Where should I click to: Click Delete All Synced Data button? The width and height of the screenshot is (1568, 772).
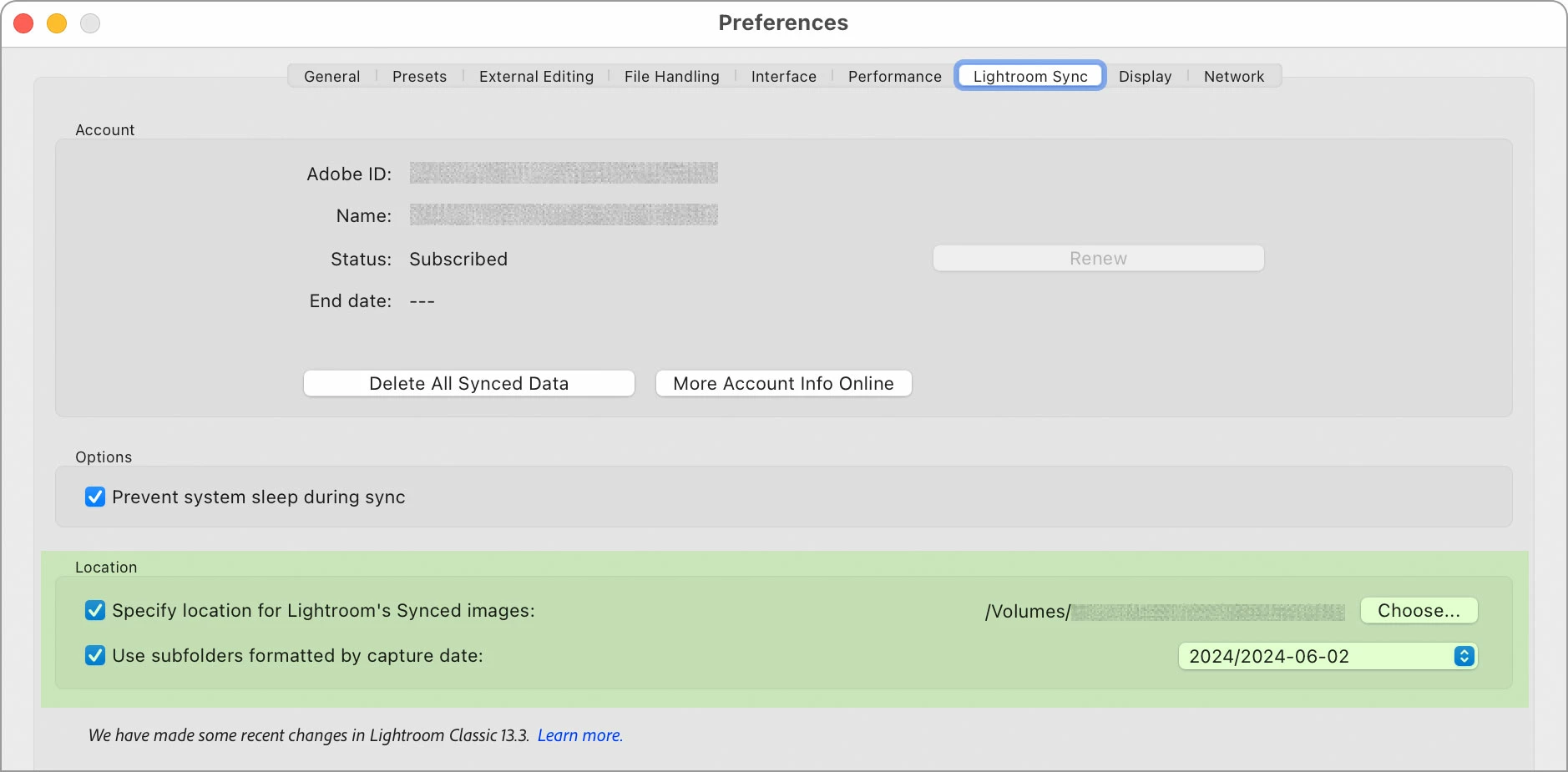point(468,383)
